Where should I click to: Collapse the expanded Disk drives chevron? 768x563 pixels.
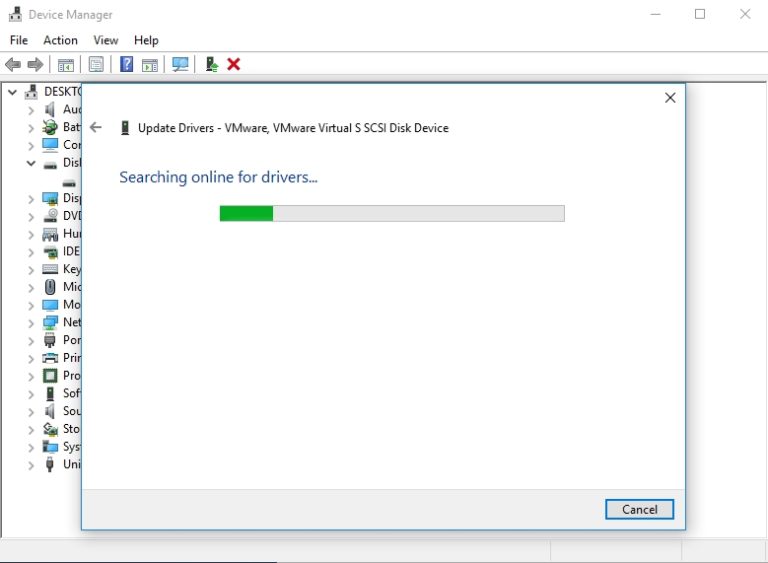pos(31,163)
